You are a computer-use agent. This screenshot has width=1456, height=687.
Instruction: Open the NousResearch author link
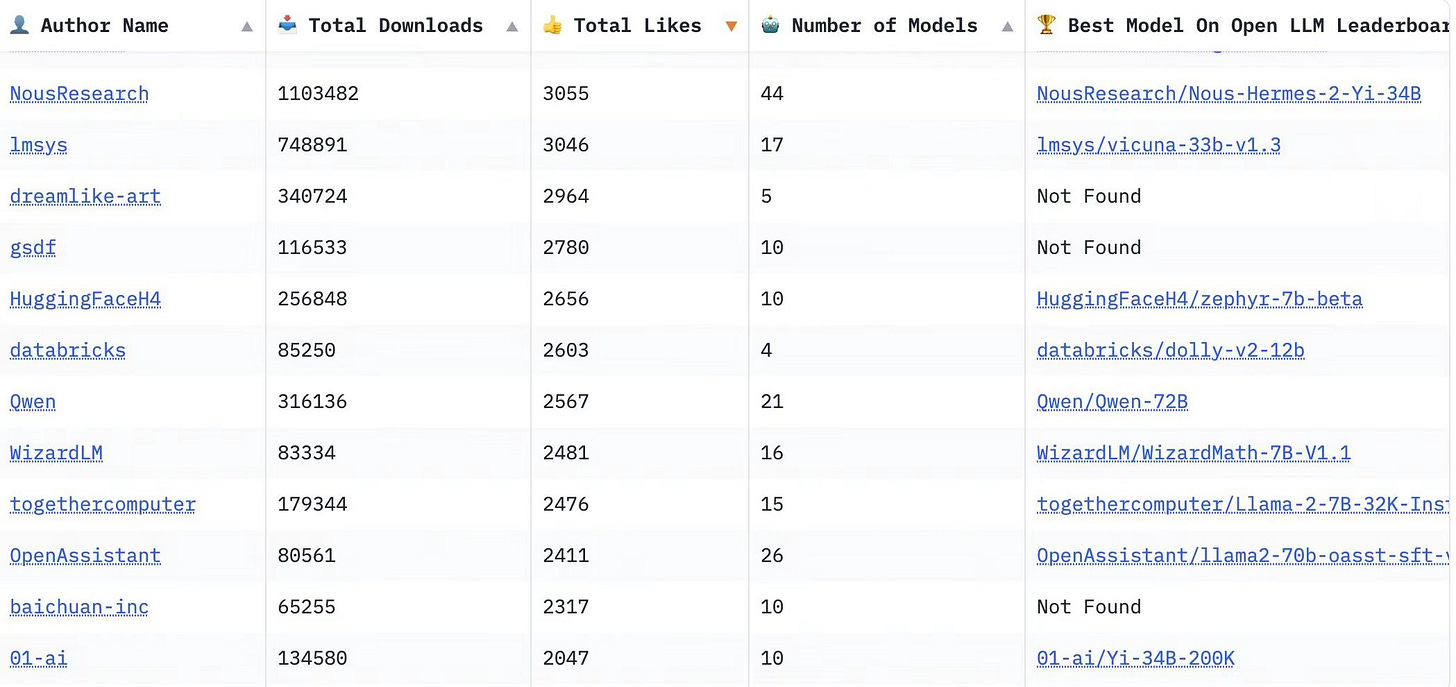click(x=79, y=94)
